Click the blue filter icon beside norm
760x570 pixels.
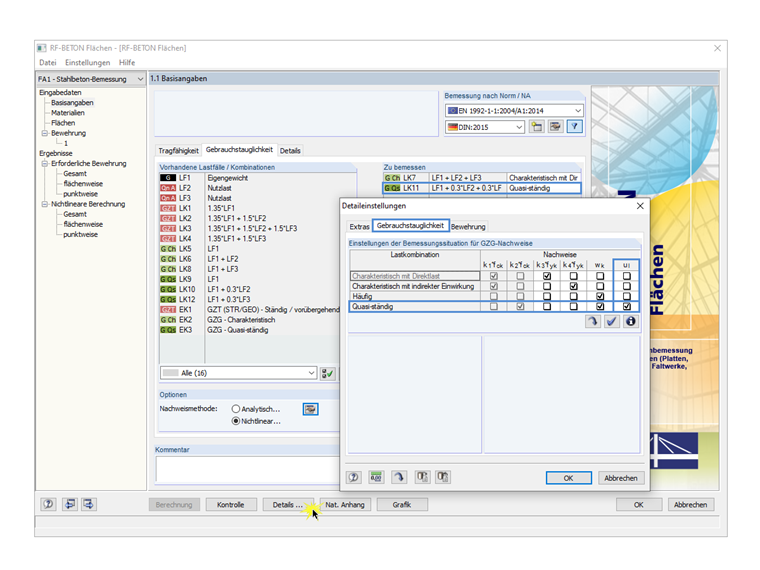(574, 127)
